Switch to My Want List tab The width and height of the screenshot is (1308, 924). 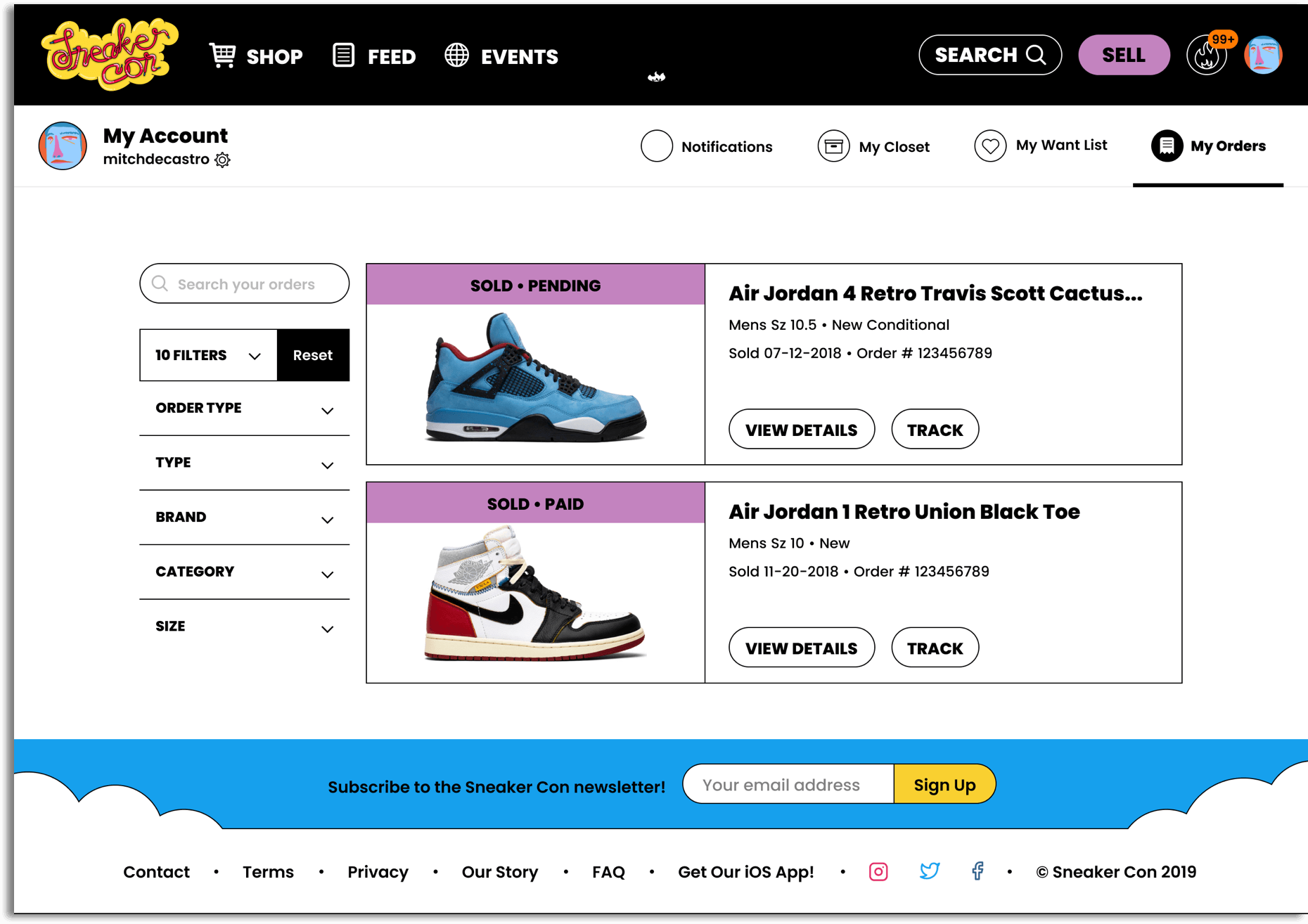tap(1041, 146)
